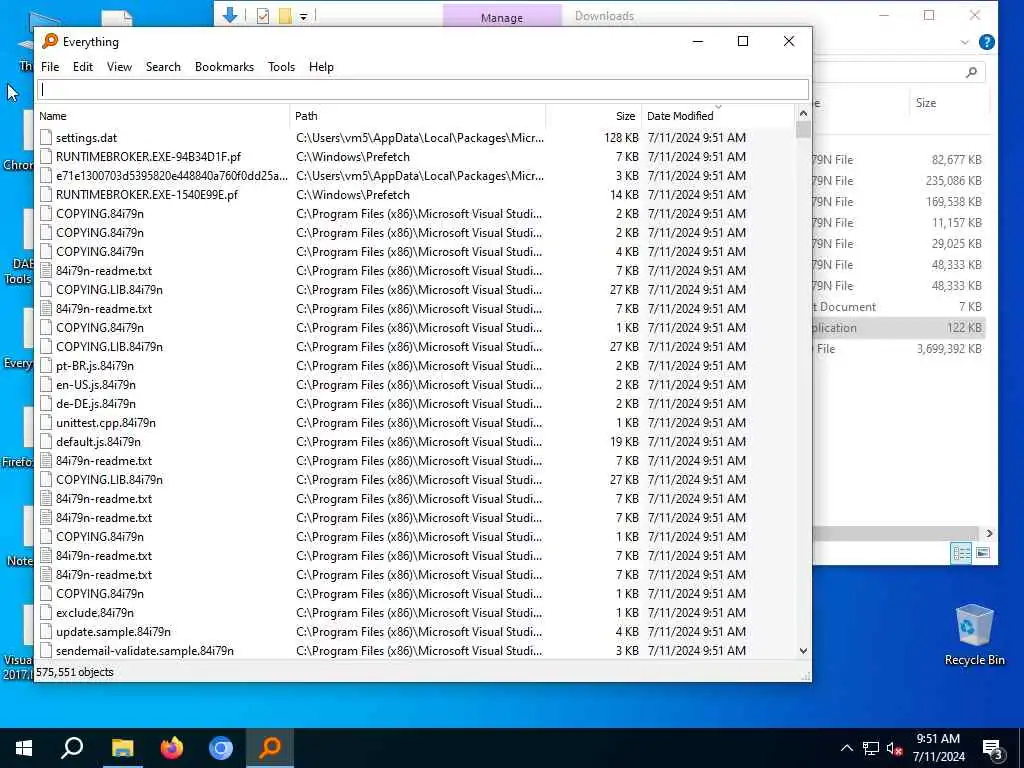The image size is (1024, 768).
Task: Sort results by Size column header
Action: click(x=594, y=116)
